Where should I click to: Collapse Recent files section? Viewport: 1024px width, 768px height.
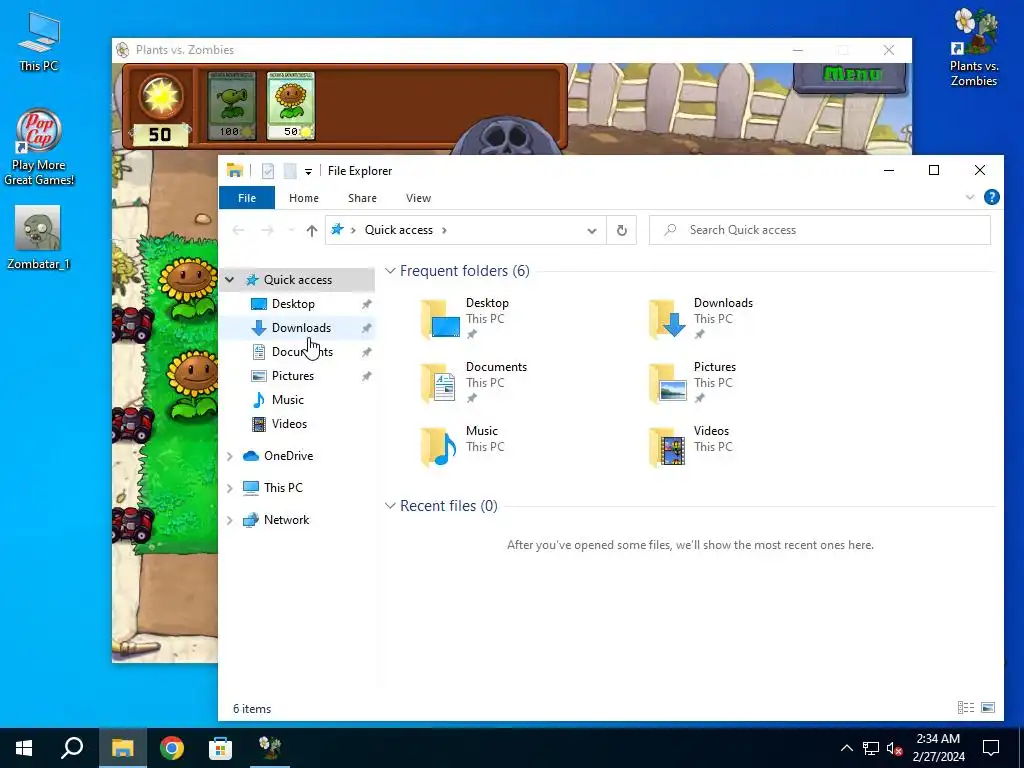(x=390, y=505)
